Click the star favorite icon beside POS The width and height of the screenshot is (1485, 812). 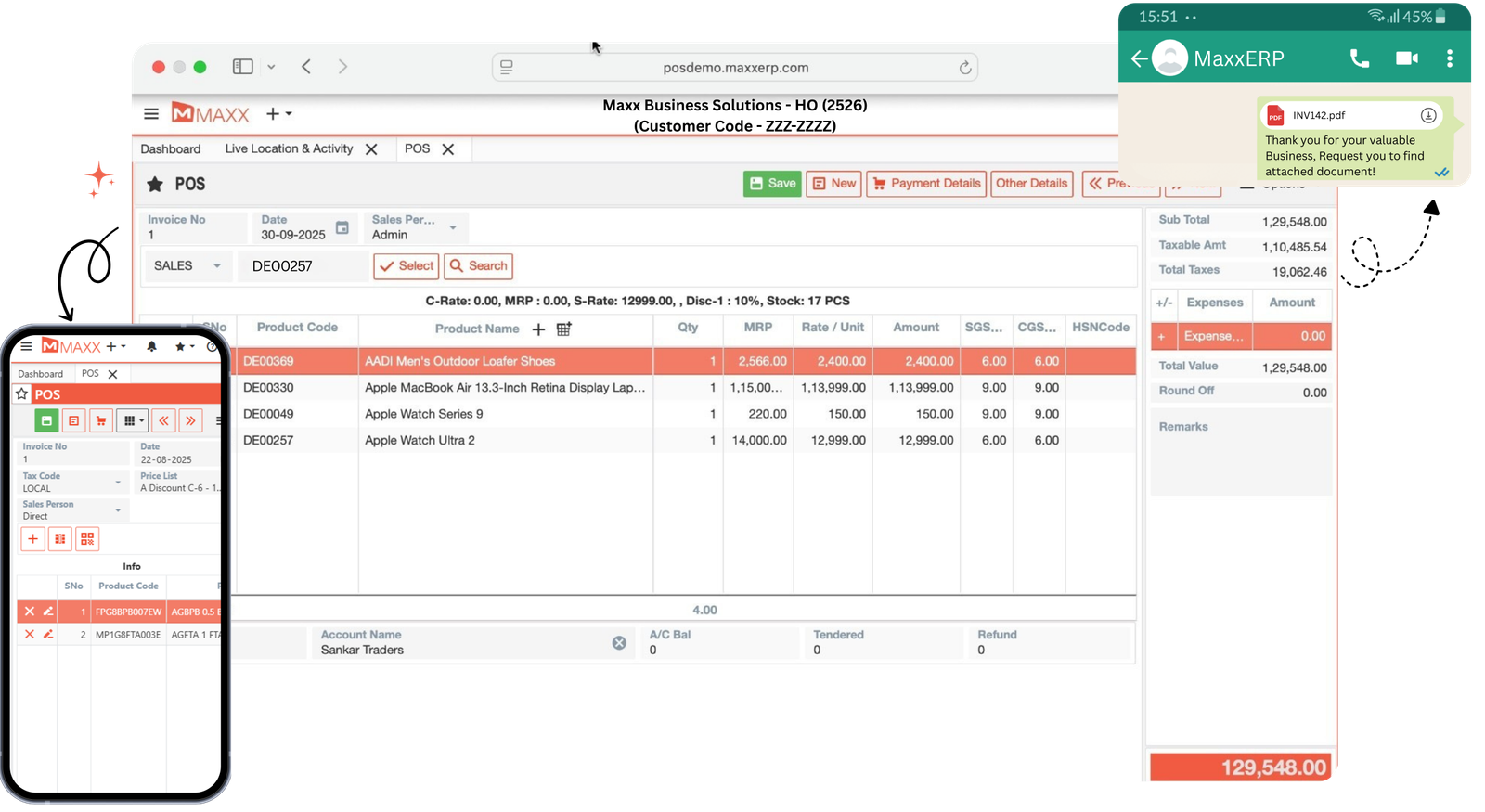(x=155, y=185)
